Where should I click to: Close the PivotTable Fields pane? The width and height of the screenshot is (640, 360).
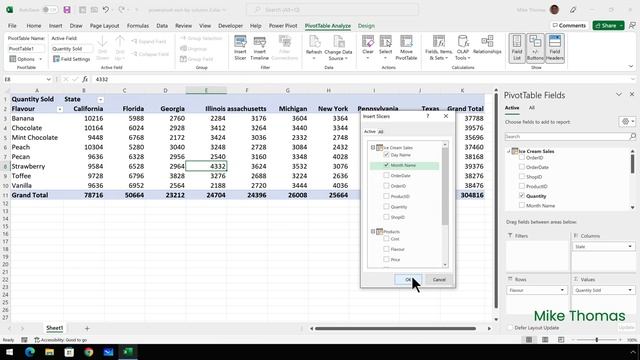point(632,94)
